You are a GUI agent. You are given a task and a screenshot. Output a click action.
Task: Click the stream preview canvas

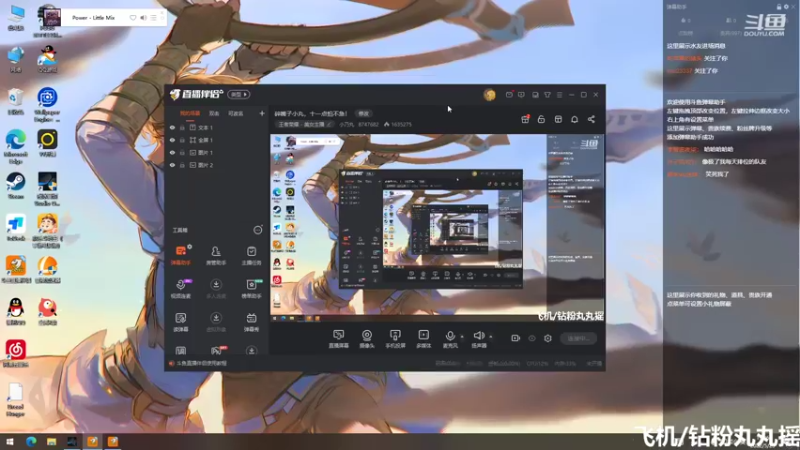click(437, 228)
